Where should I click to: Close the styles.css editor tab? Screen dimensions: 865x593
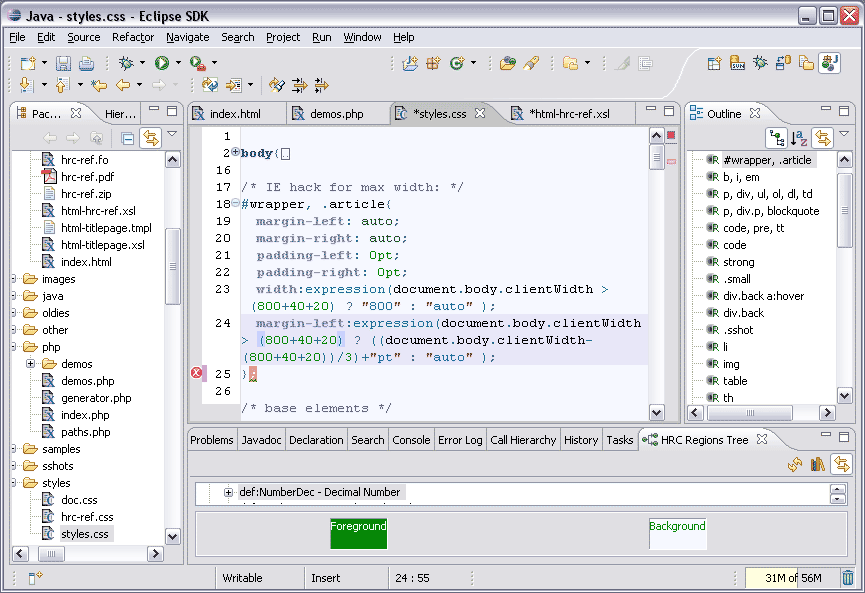480,113
